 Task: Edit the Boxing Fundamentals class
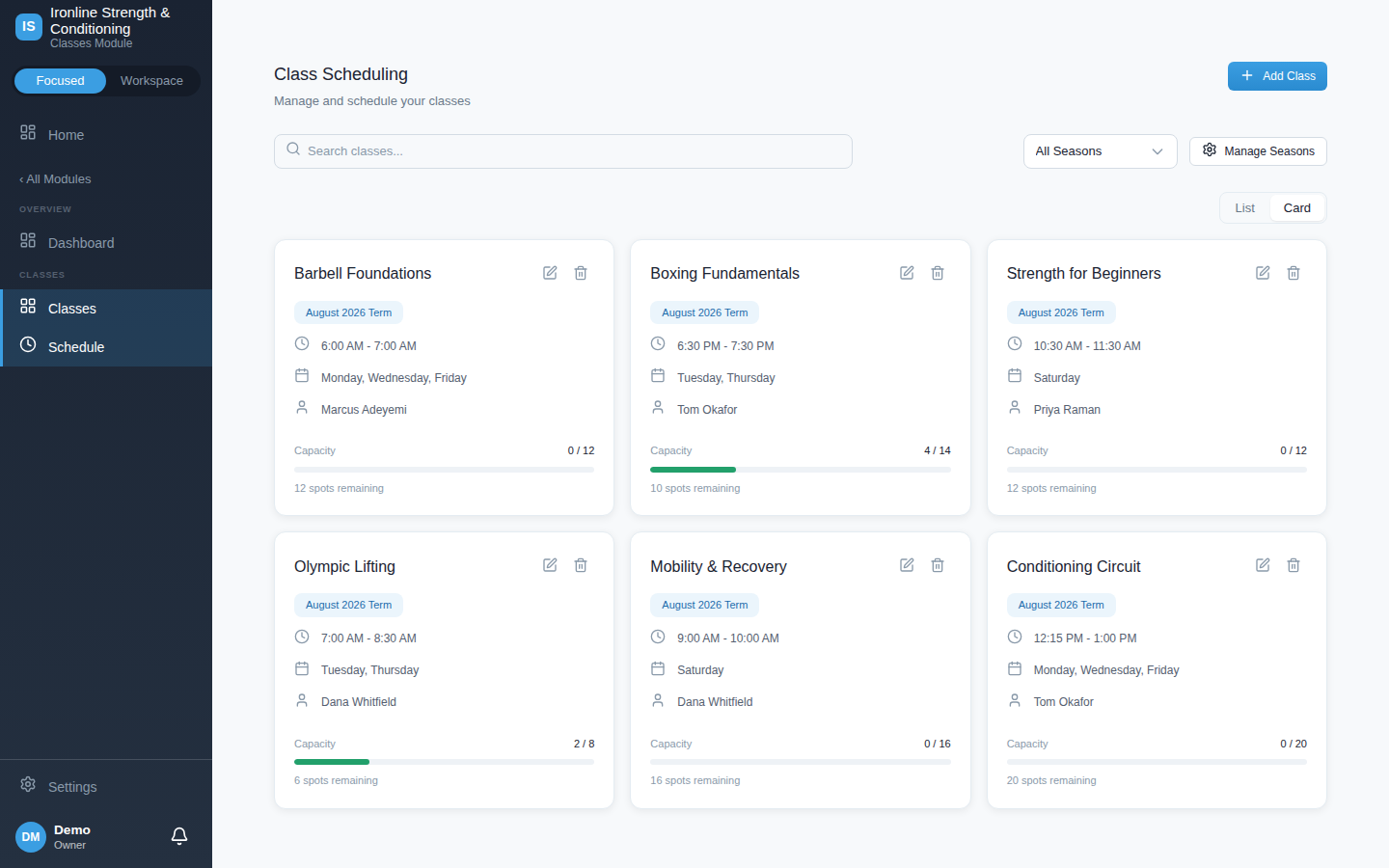pyautogui.click(x=907, y=273)
